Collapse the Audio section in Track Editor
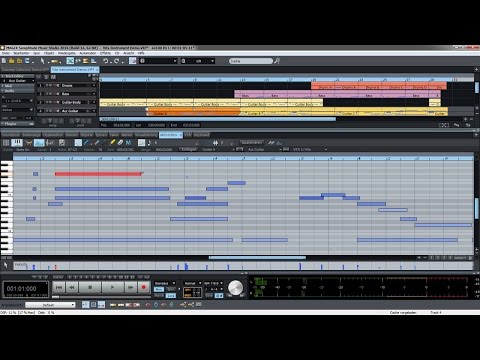Image resolution: width=480 pixels, height=360 pixels. point(3,91)
